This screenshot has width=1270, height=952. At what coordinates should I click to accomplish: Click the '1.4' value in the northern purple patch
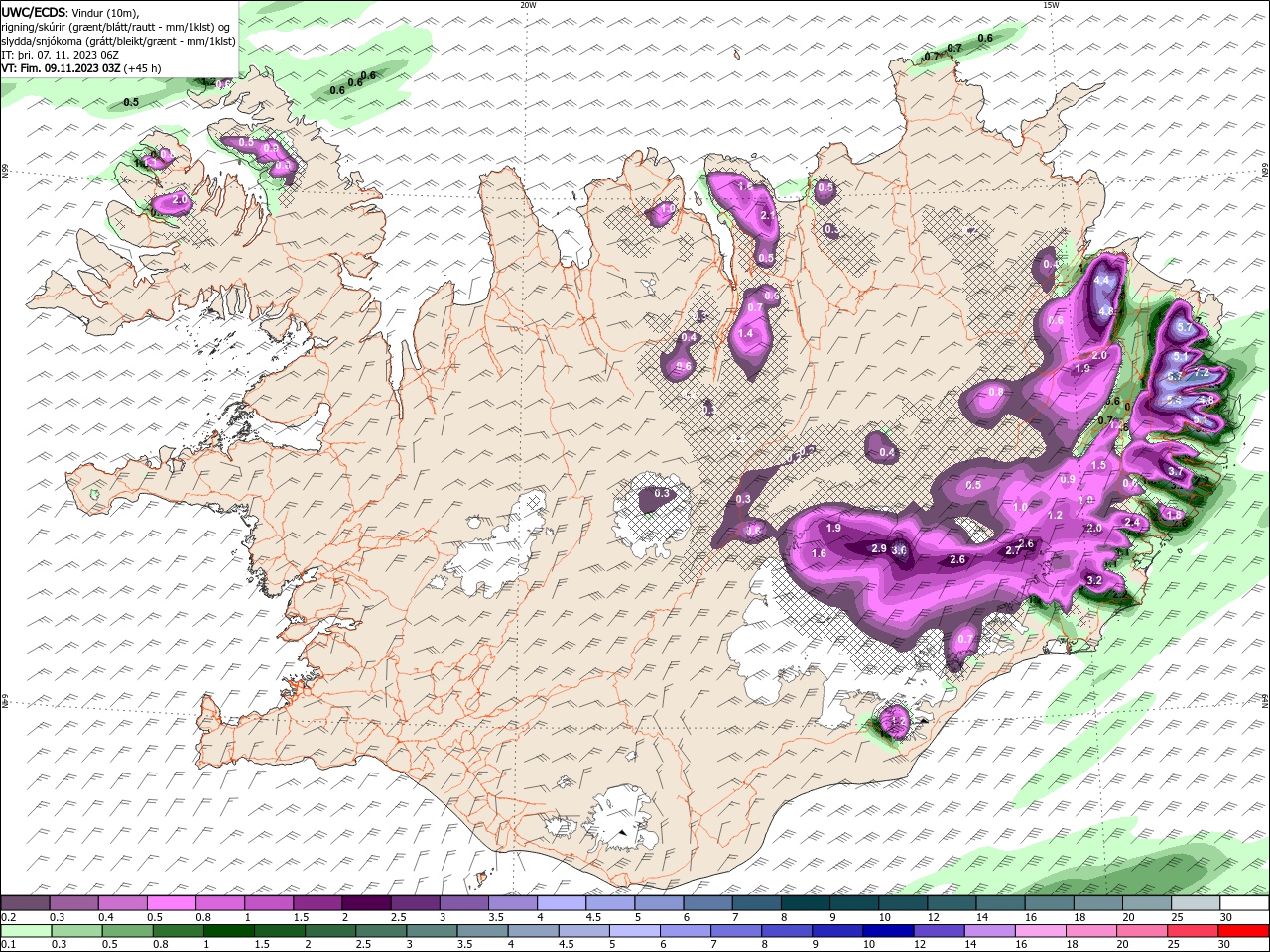[746, 334]
